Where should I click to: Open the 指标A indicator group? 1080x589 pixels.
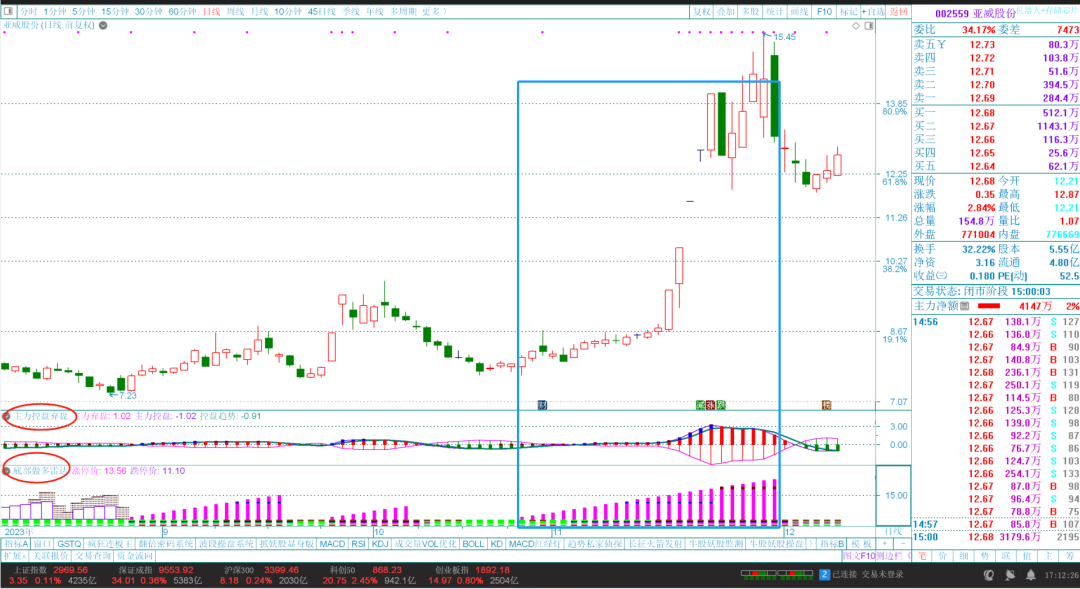coord(15,544)
